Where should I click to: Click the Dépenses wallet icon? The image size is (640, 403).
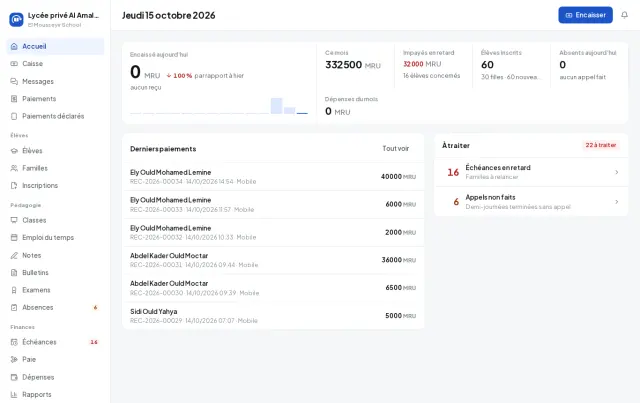(14, 377)
